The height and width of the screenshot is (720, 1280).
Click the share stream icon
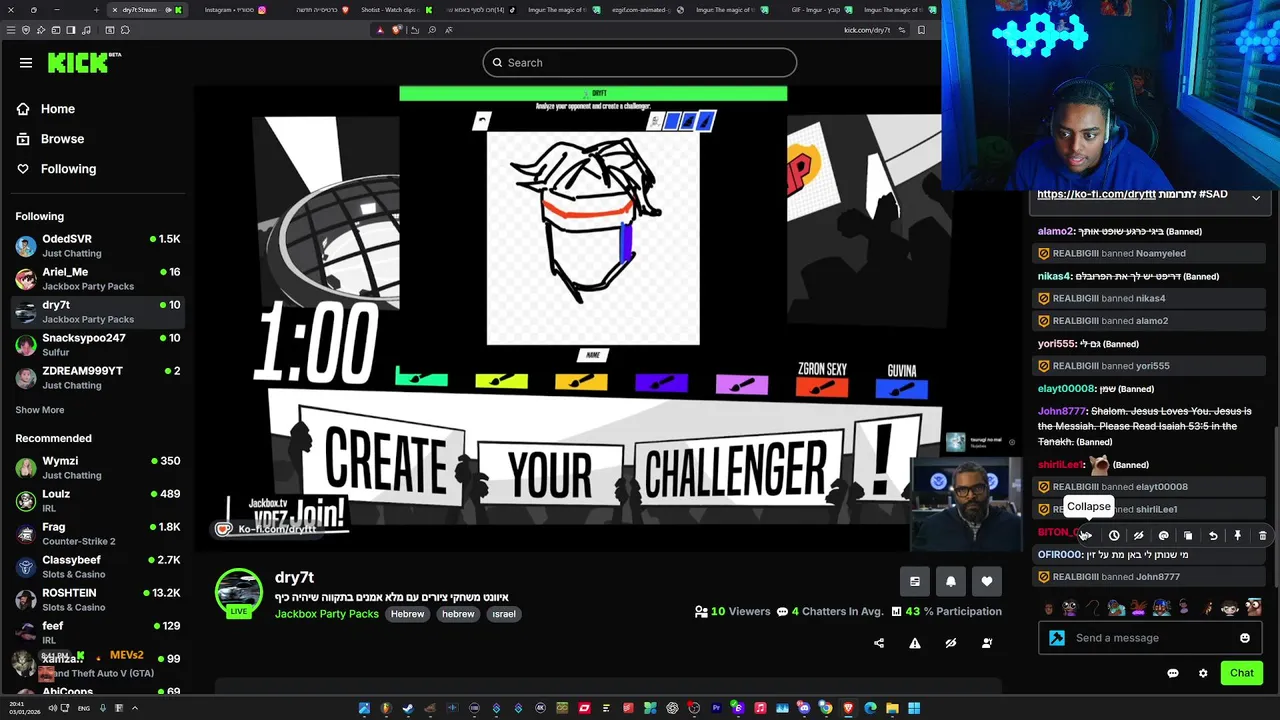(x=879, y=643)
